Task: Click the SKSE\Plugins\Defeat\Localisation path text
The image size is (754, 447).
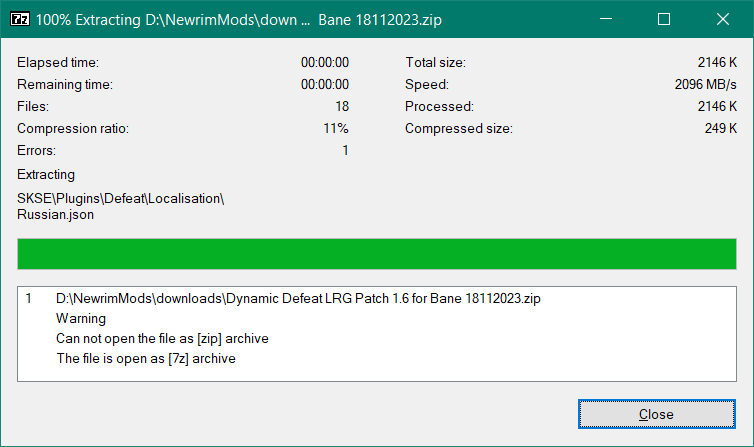Action: (120, 199)
